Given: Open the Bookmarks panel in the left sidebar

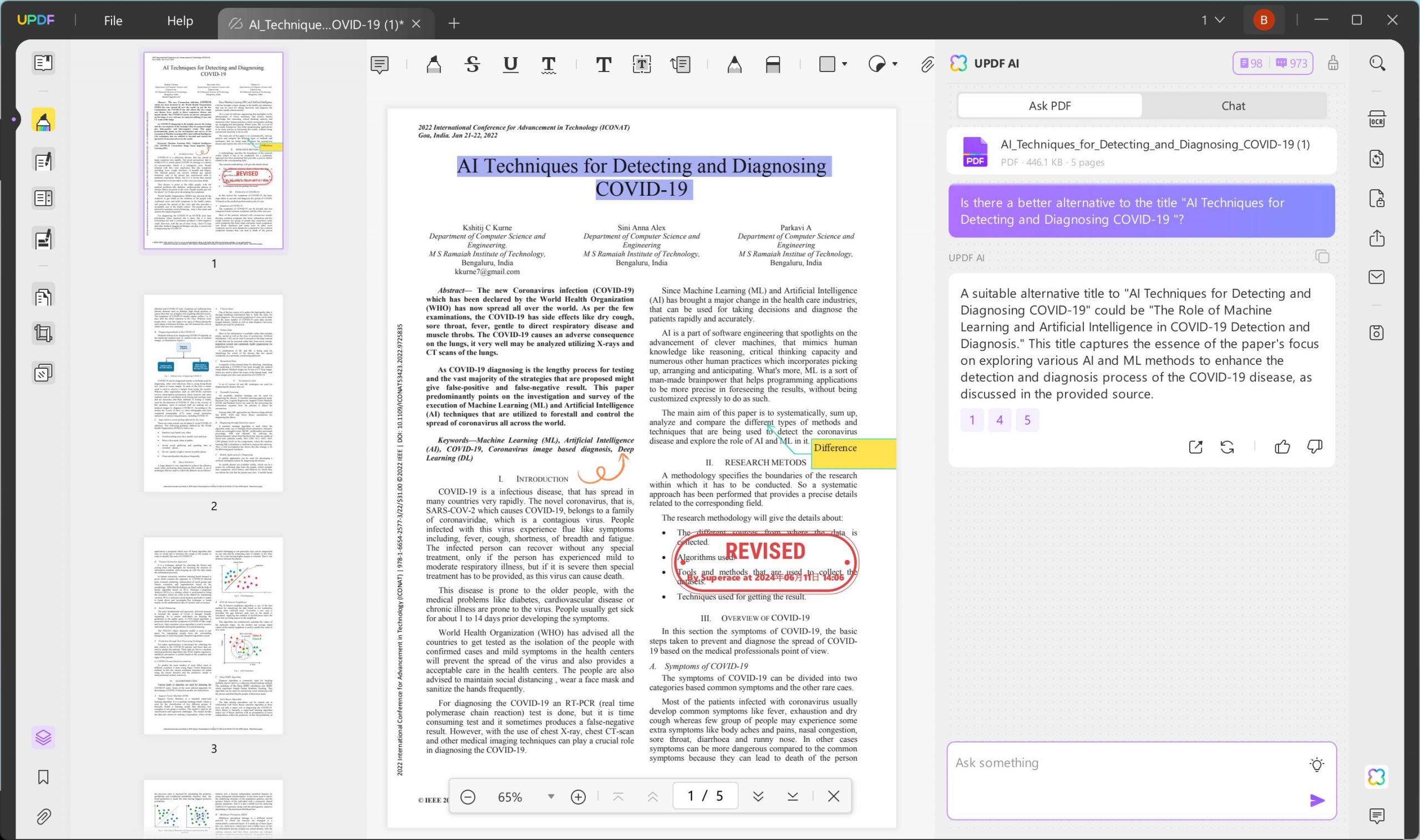Looking at the screenshot, I should click(x=43, y=778).
